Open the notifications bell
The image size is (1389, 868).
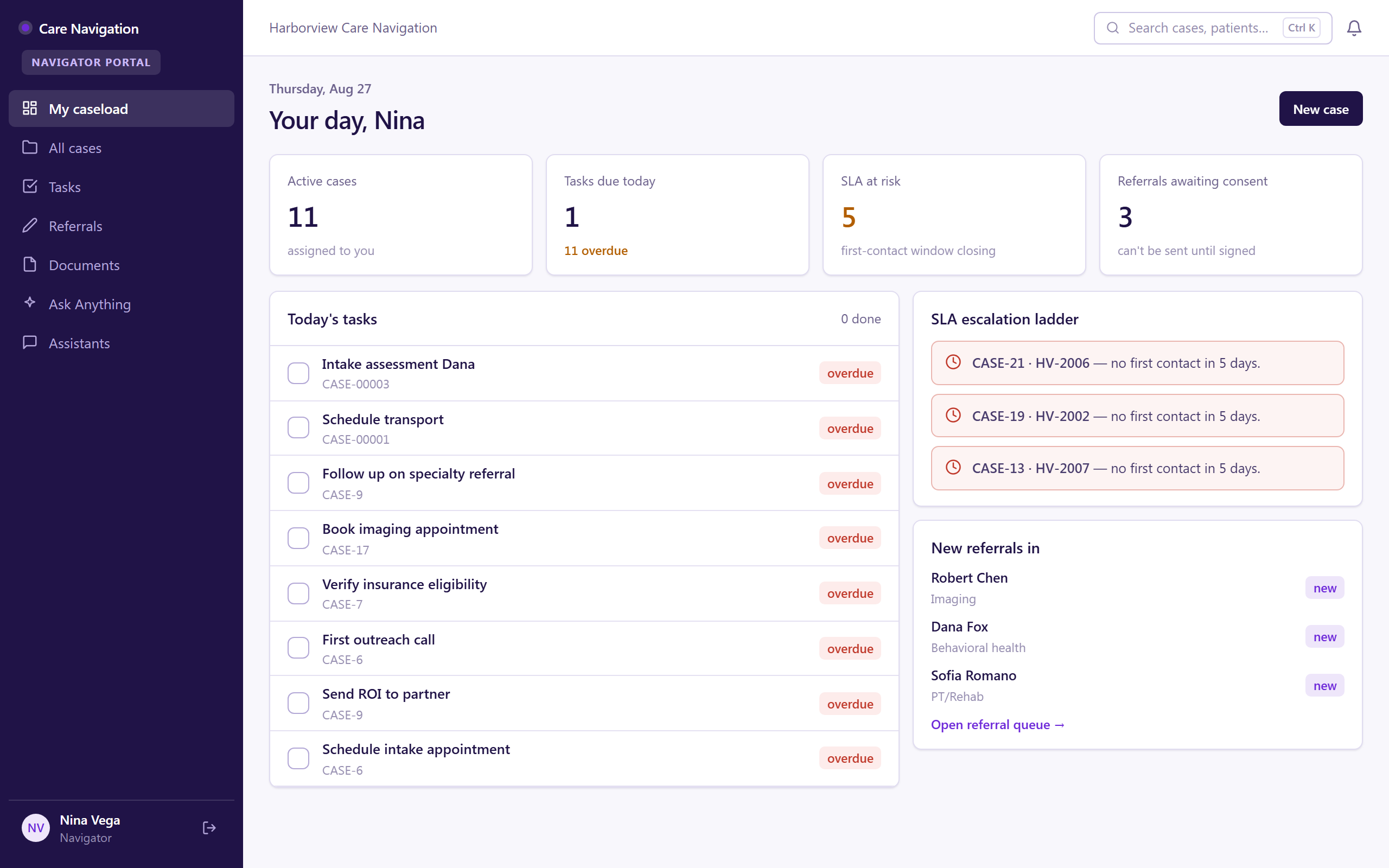coord(1353,28)
